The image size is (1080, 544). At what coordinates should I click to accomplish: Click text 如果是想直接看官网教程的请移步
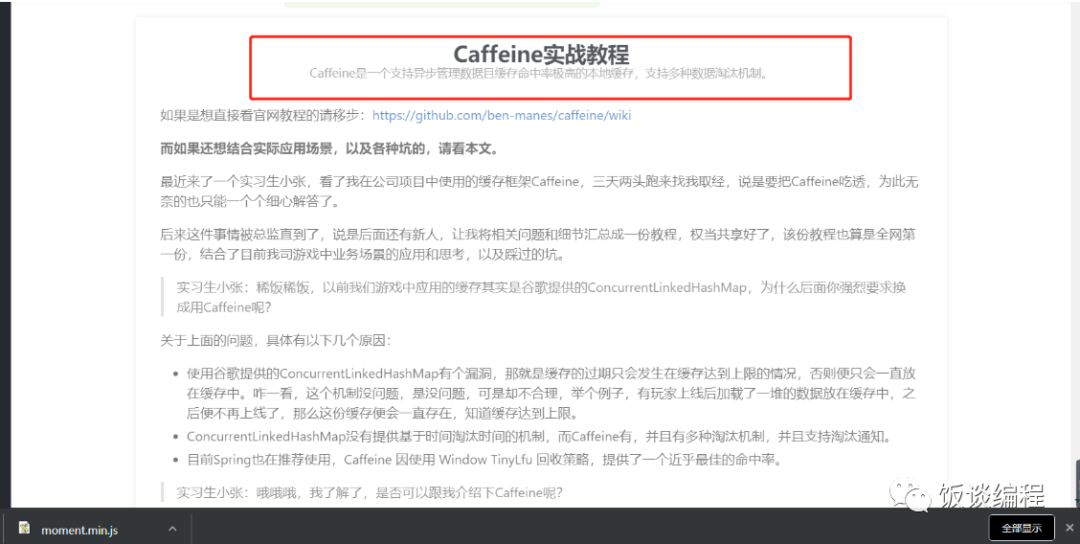tap(262, 116)
